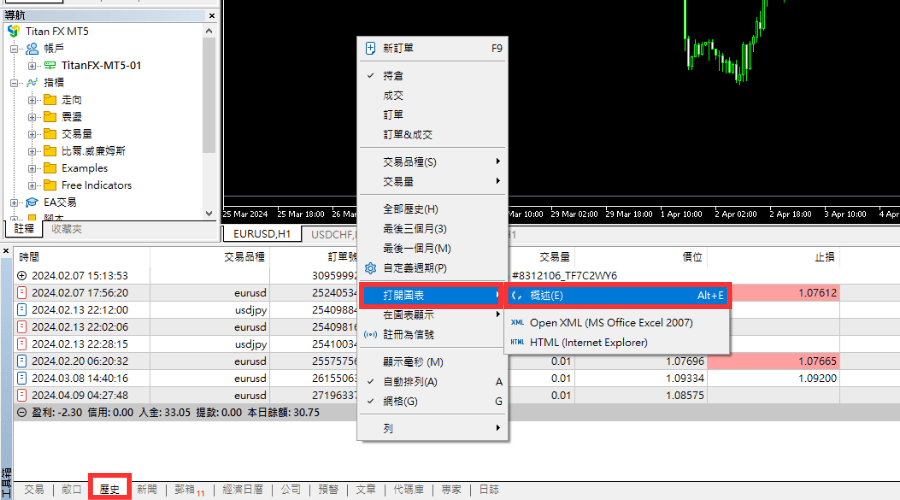The height and width of the screenshot is (500, 900).
Task: Switch to the 歷史 history tab
Action: [109, 489]
